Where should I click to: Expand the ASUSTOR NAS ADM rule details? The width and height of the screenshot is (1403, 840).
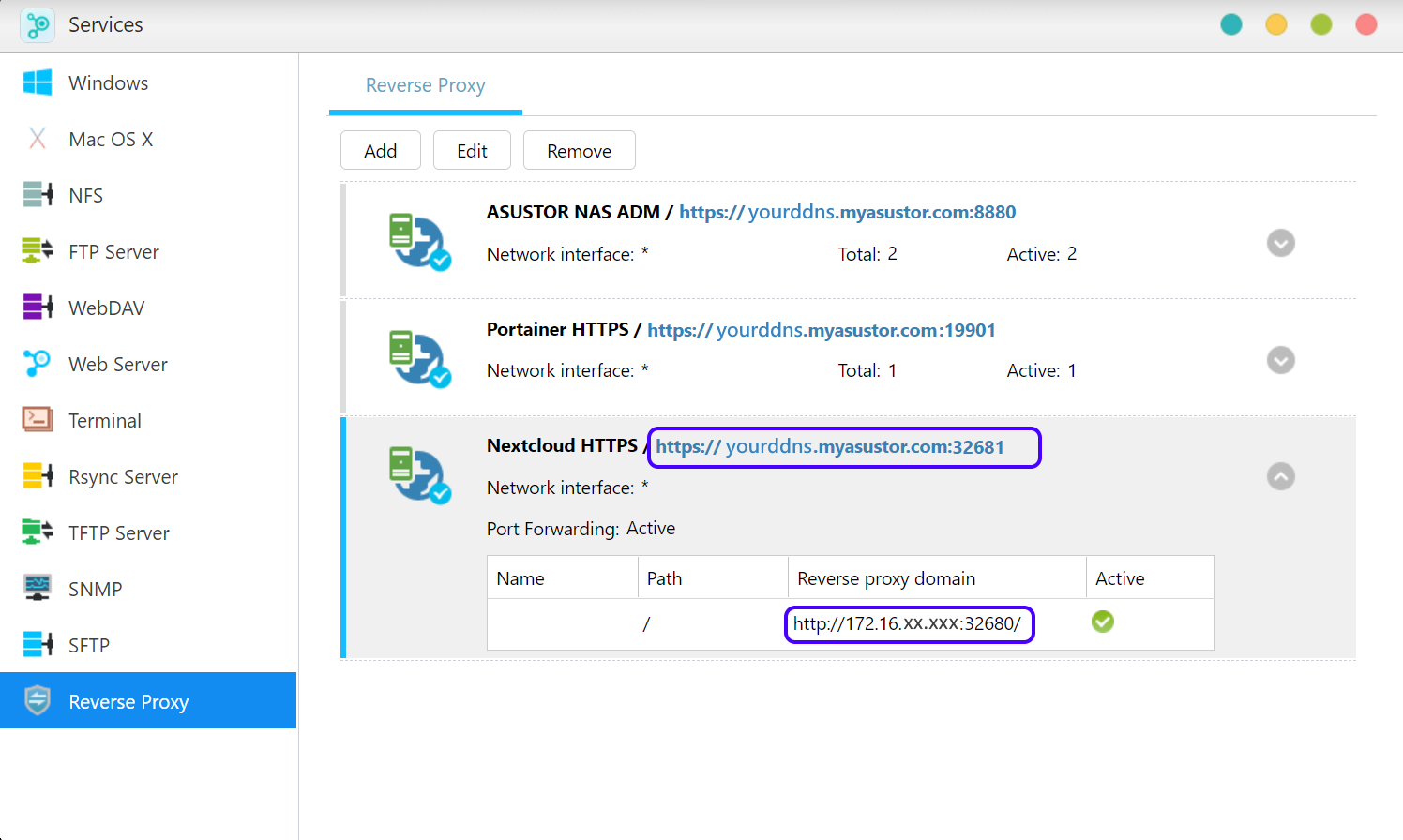coord(1281,243)
